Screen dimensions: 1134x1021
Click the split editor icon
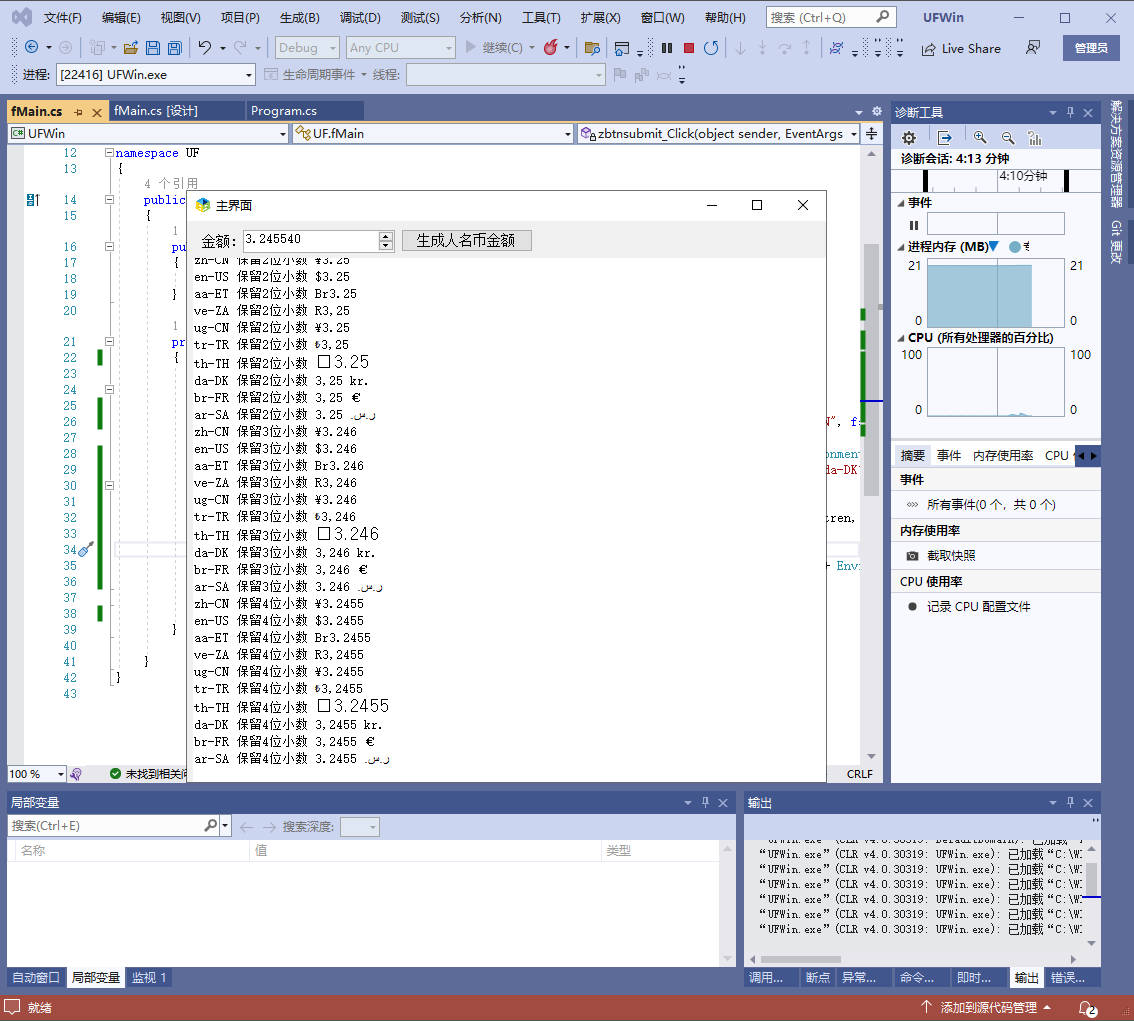pyautogui.click(x=871, y=134)
